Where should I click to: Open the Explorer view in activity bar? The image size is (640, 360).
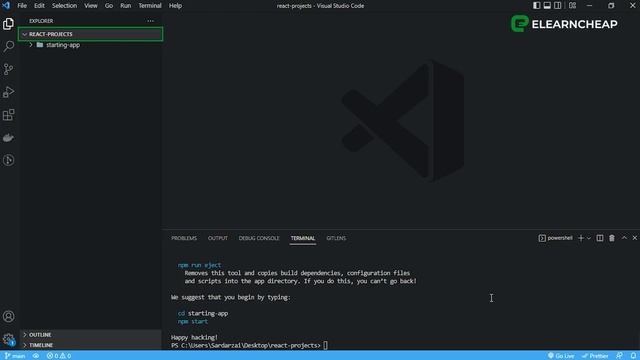pos(9,24)
